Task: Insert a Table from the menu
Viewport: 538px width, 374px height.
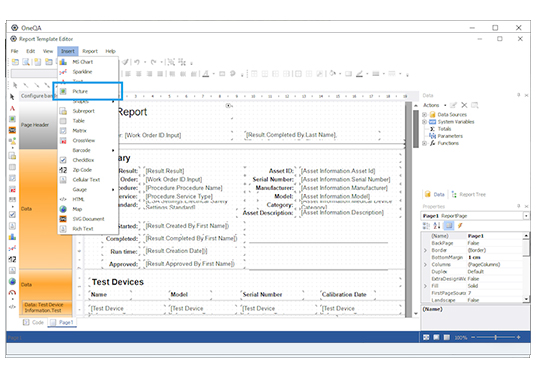Action: click(88, 121)
